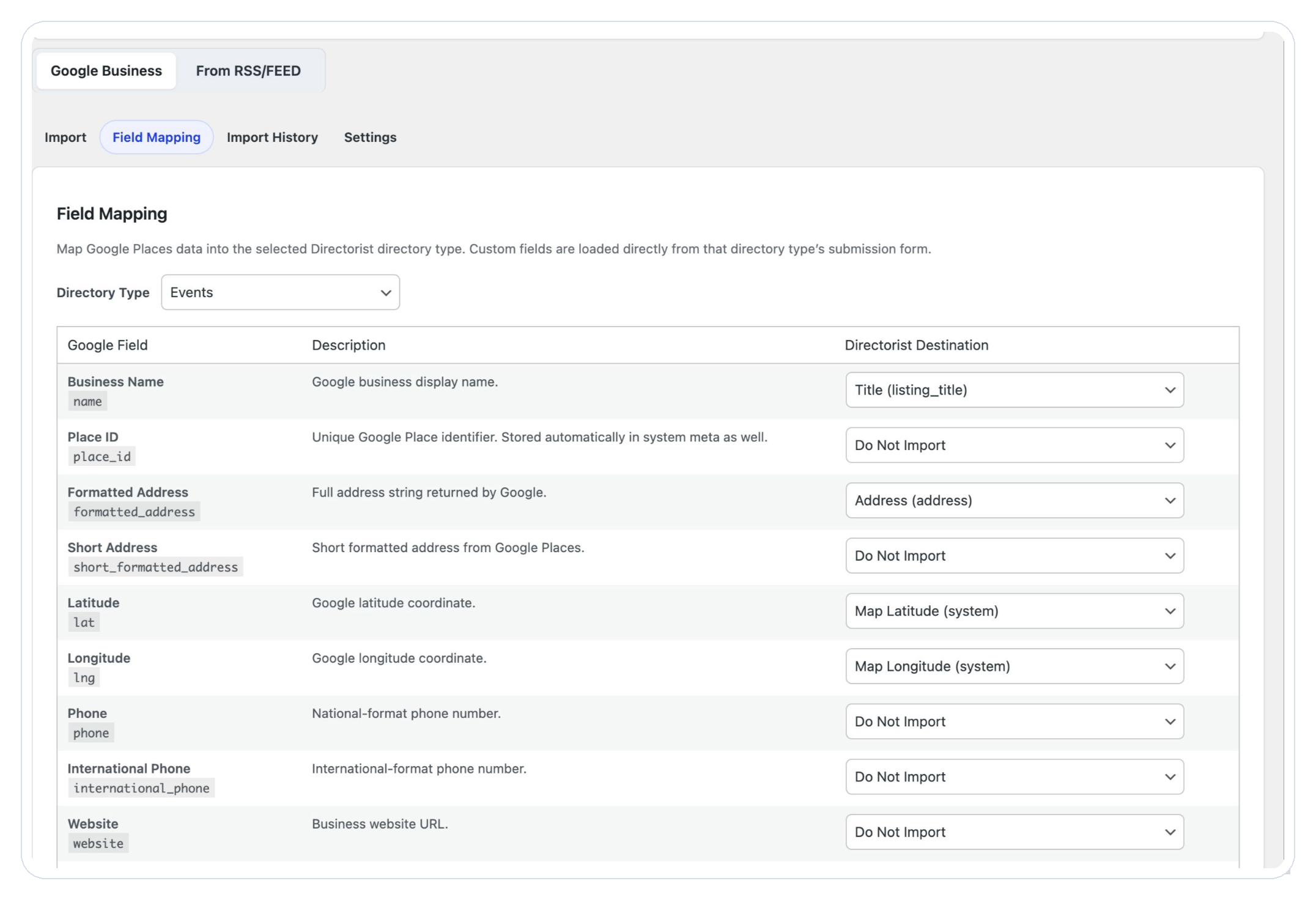1316x900 pixels.
Task: Click 'Full address string returned by Google.' text
Action: click(x=429, y=492)
